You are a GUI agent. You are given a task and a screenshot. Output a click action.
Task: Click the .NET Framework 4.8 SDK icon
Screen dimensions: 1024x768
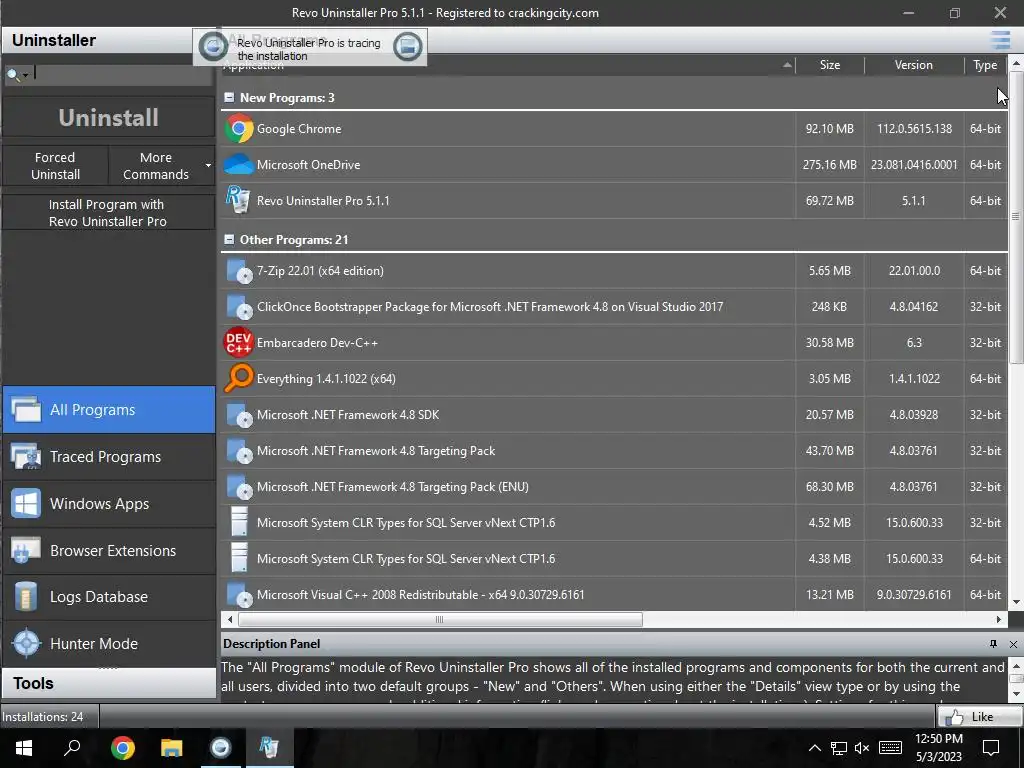tap(238, 415)
